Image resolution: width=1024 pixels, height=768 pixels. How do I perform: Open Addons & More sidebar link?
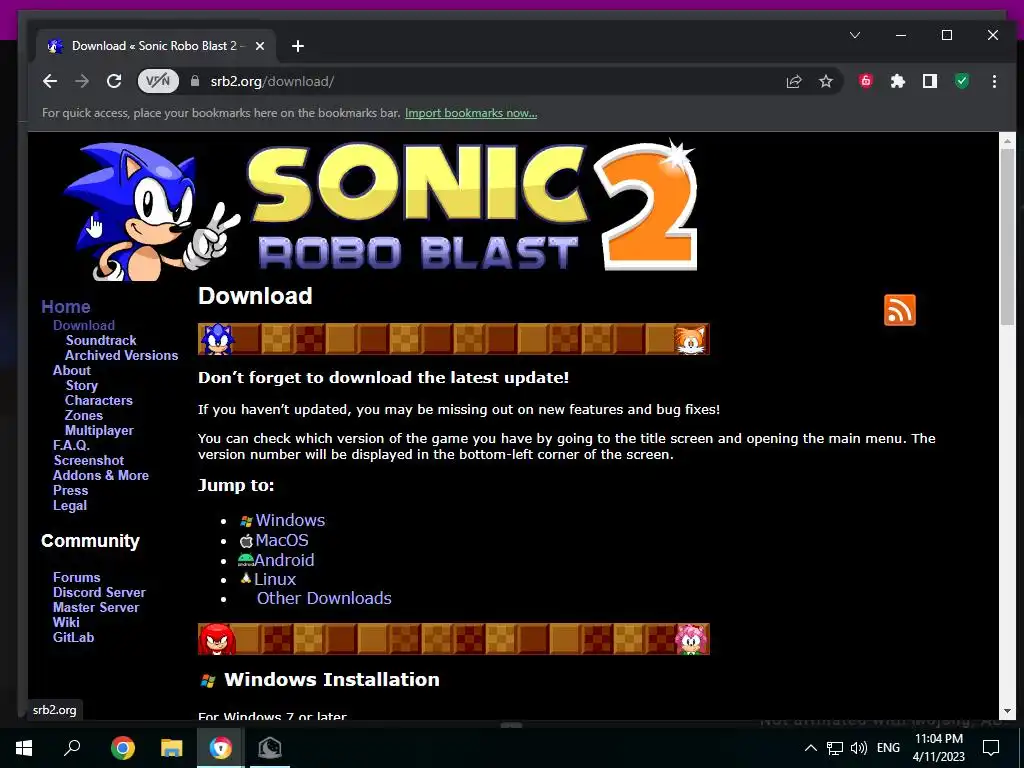[101, 475]
